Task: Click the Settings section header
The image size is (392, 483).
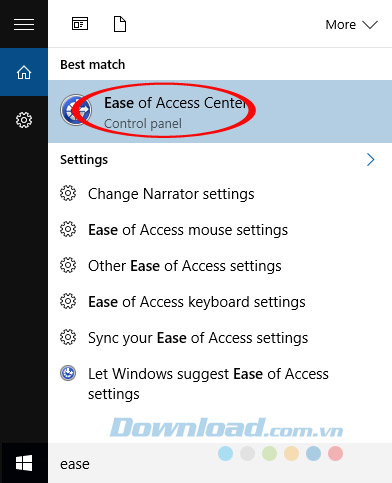Action: tap(84, 160)
